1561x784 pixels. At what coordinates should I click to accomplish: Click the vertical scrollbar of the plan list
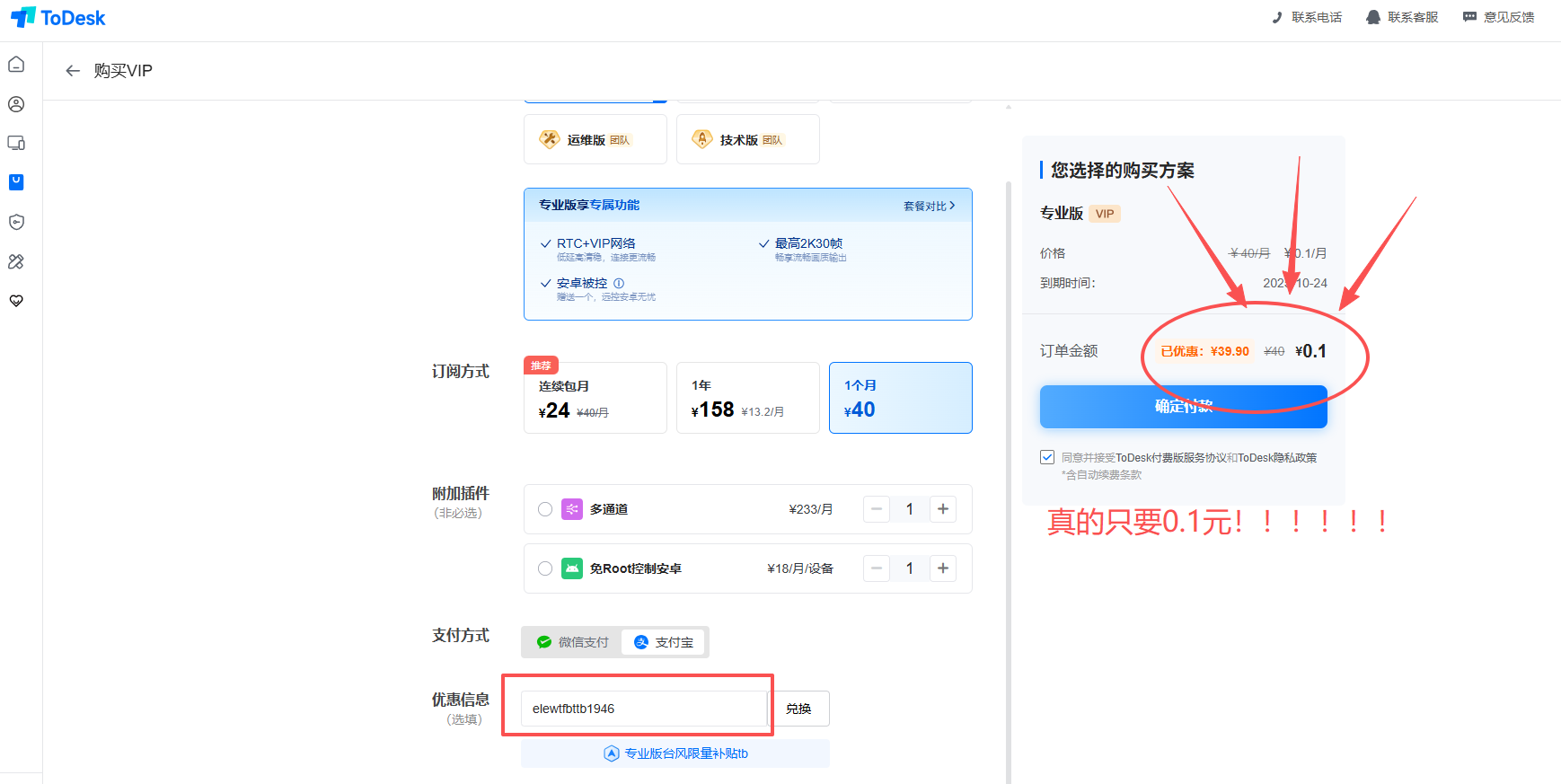[1009, 481]
